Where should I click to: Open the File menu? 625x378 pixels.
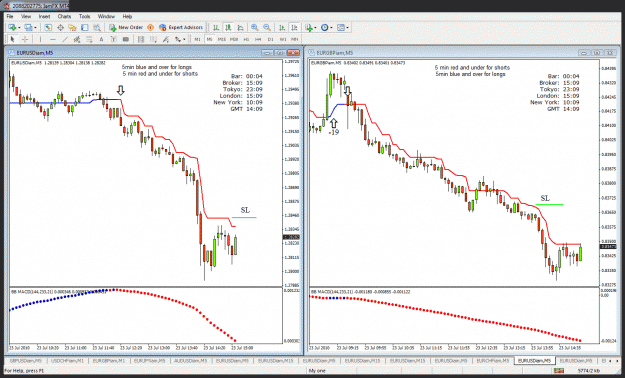10,16
